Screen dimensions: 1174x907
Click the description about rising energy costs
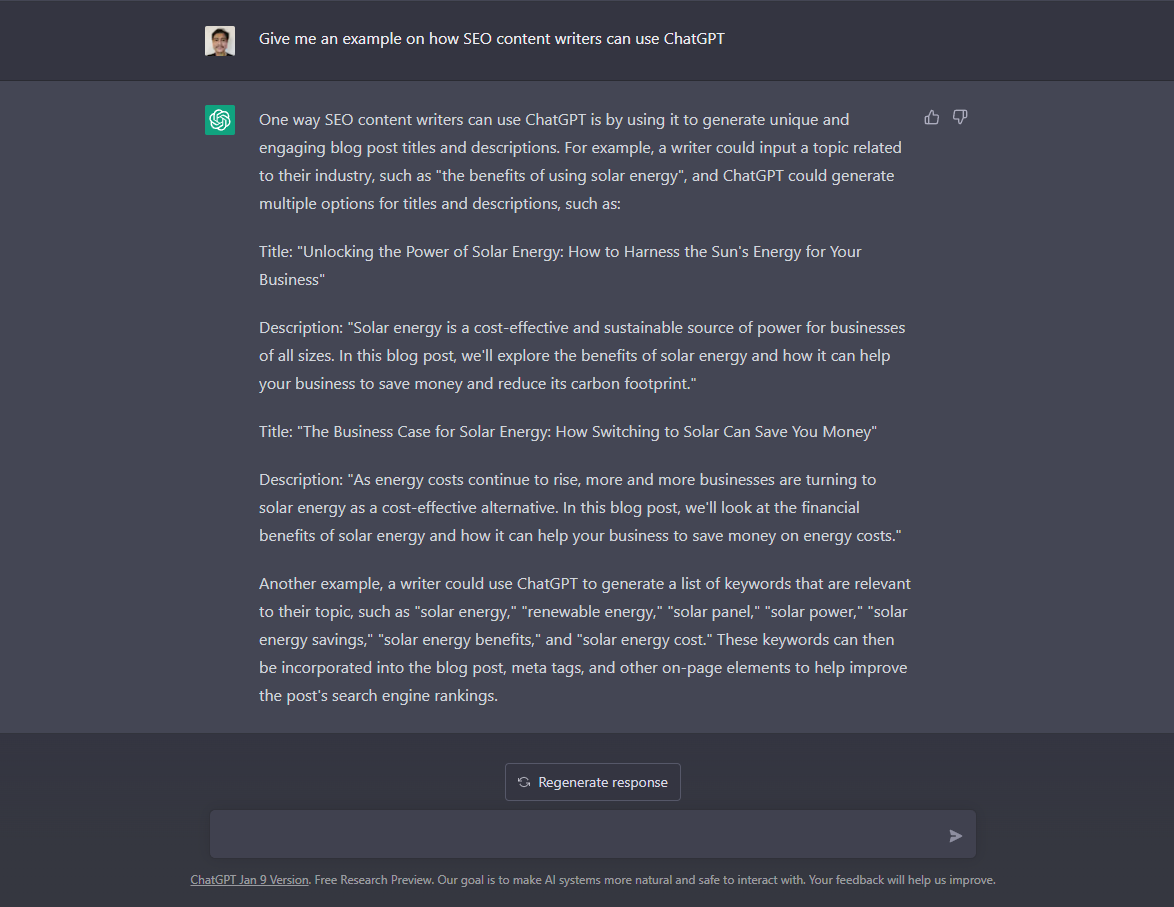580,508
